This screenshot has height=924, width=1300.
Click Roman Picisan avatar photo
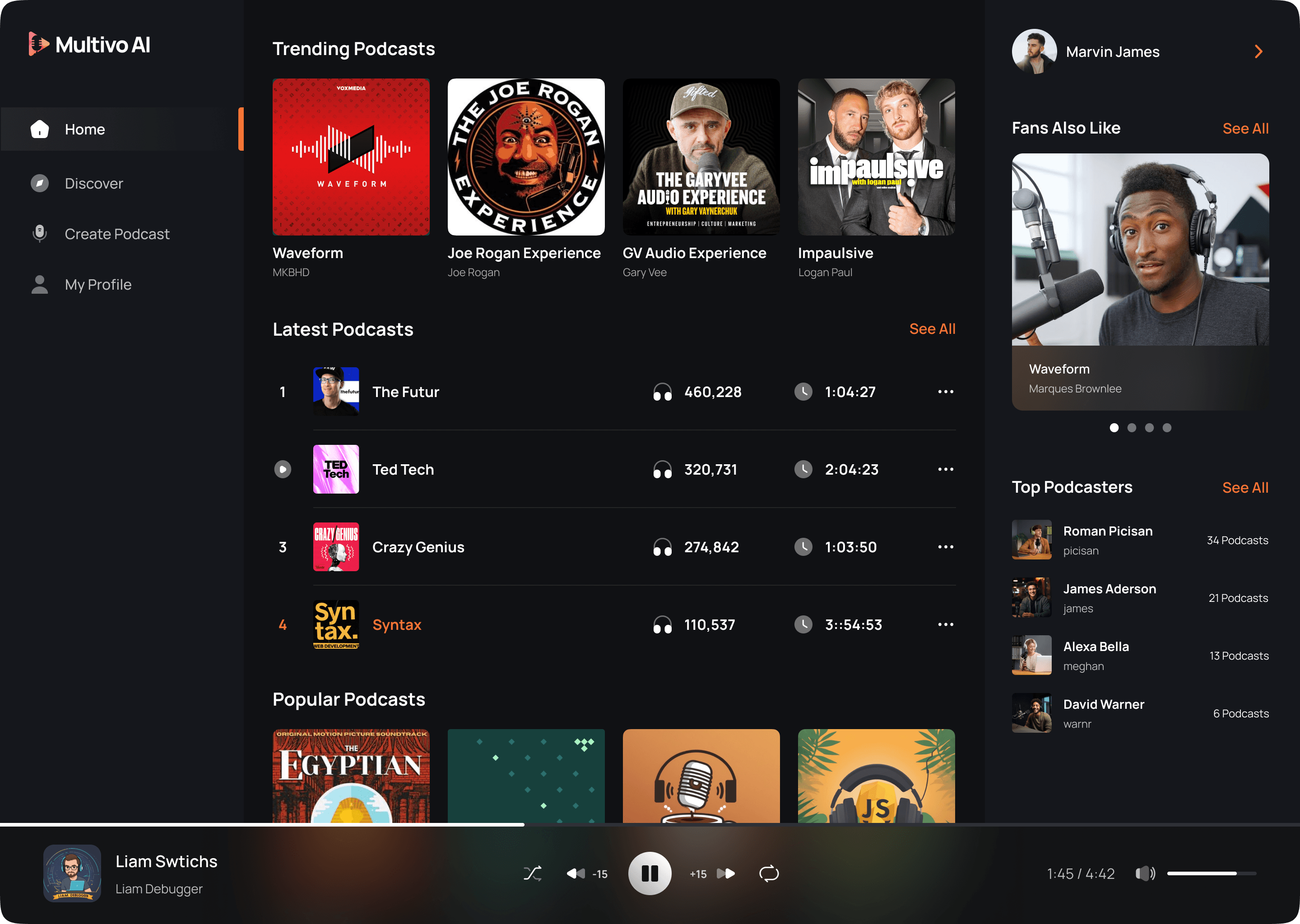pos(1031,540)
